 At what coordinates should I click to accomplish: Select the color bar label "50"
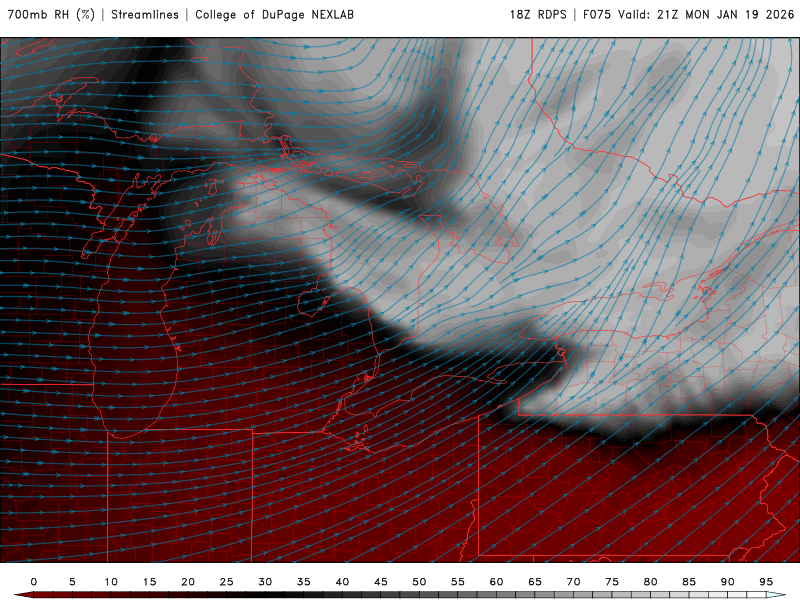[x=419, y=582]
